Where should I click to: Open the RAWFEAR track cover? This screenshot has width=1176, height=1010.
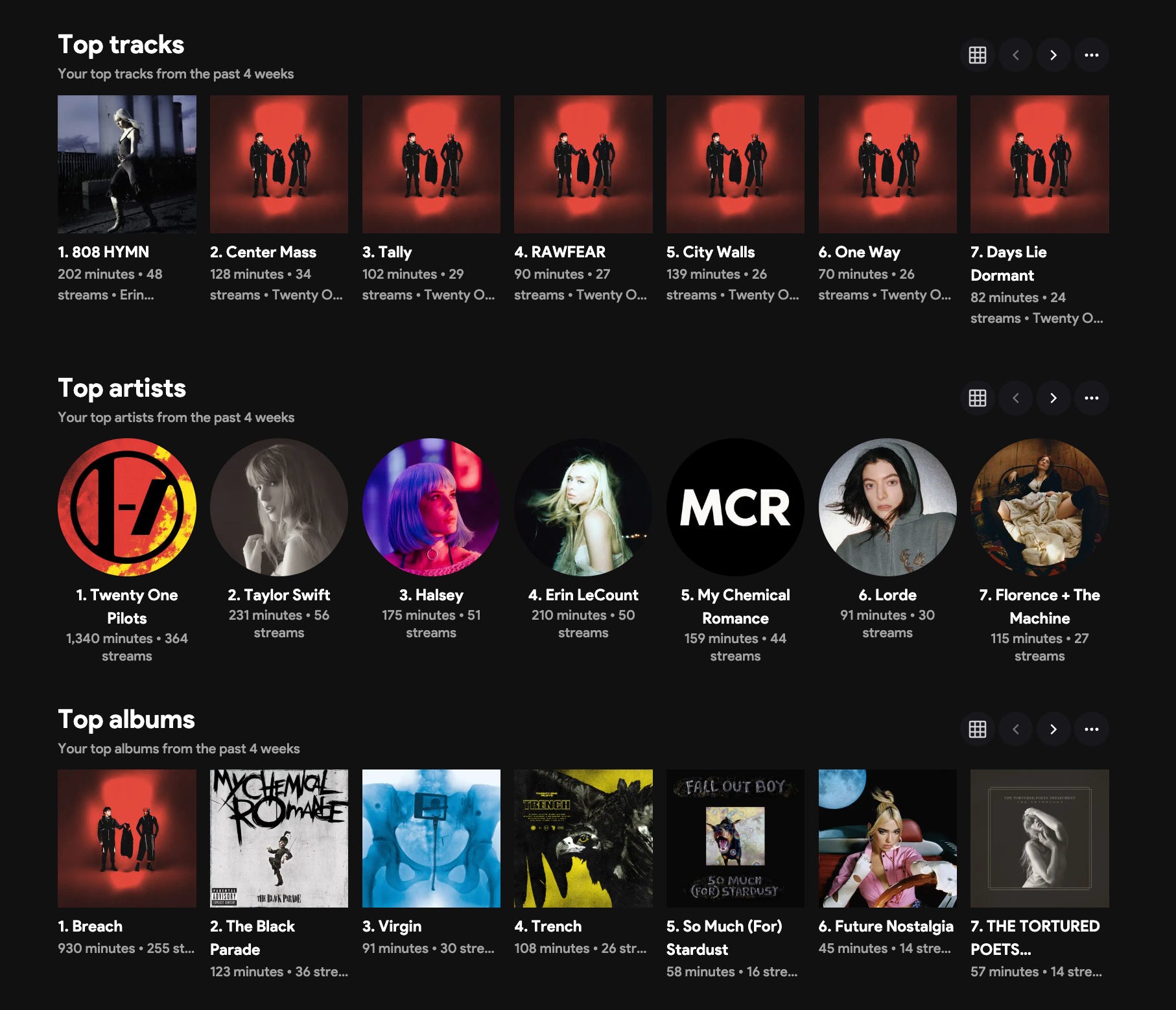point(583,164)
